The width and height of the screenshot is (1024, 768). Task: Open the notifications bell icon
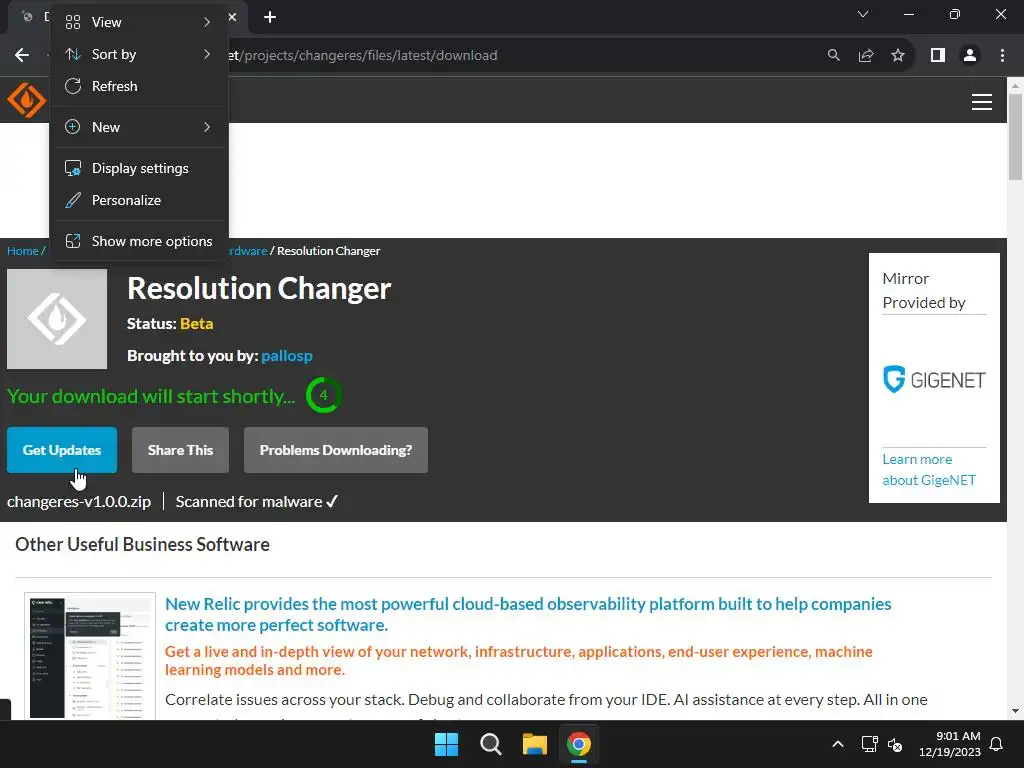[997, 744]
